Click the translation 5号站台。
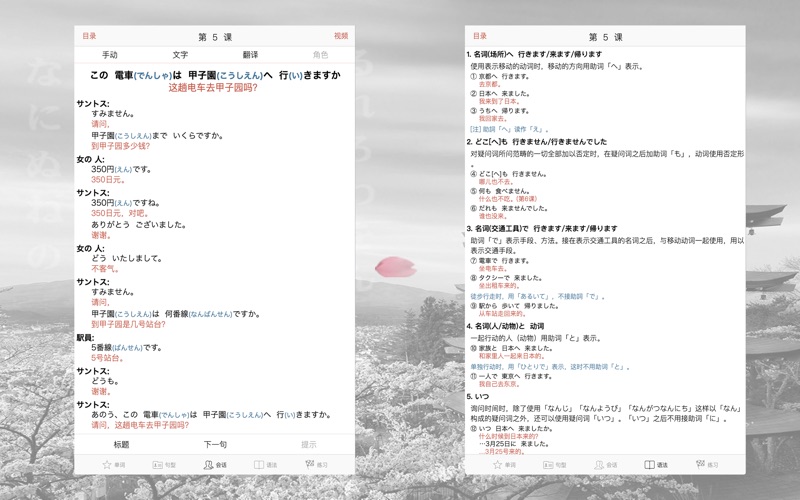Image resolution: width=800 pixels, height=500 pixels. coord(108,358)
